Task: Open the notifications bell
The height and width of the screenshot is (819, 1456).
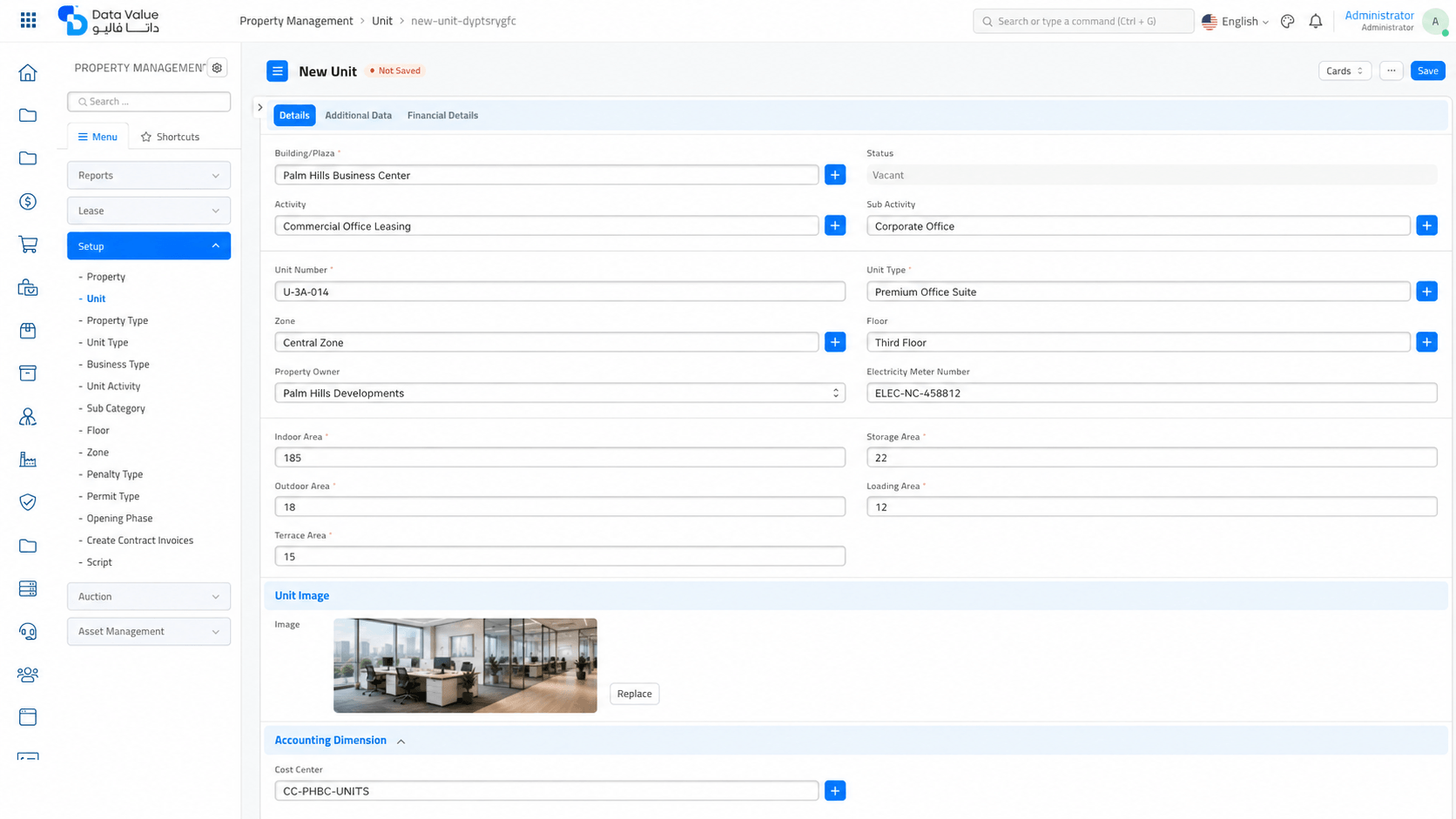Action: point(1315,21)
